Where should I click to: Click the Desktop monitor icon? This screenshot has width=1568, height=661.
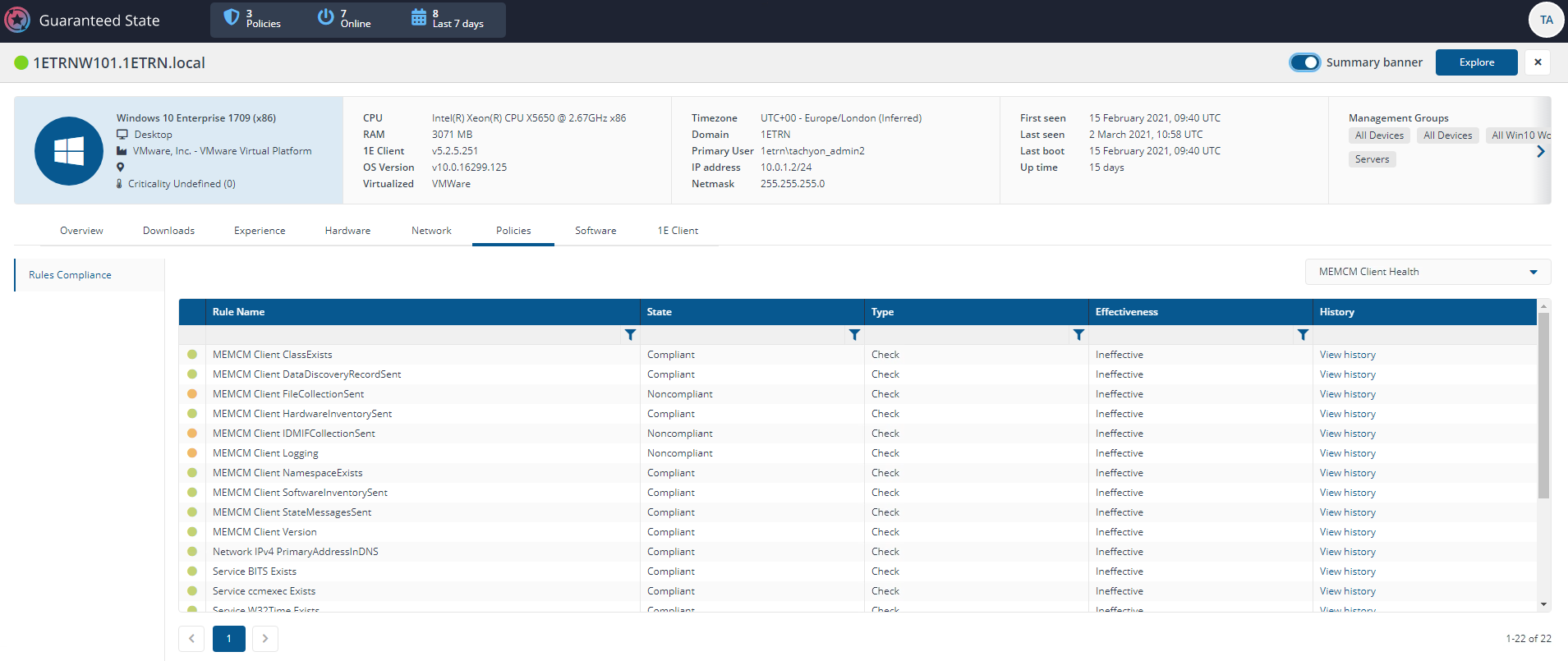pos(122,135)
